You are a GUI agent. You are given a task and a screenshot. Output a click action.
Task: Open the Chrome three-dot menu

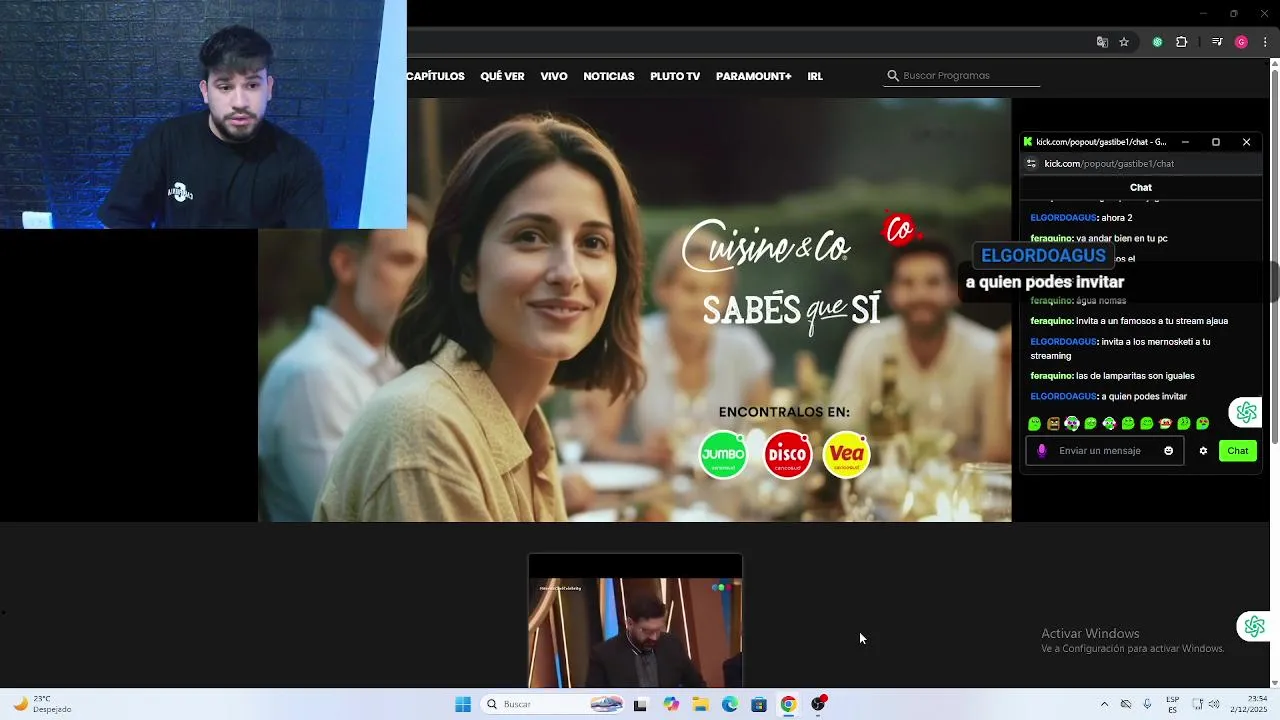(x=1265, y=42)
